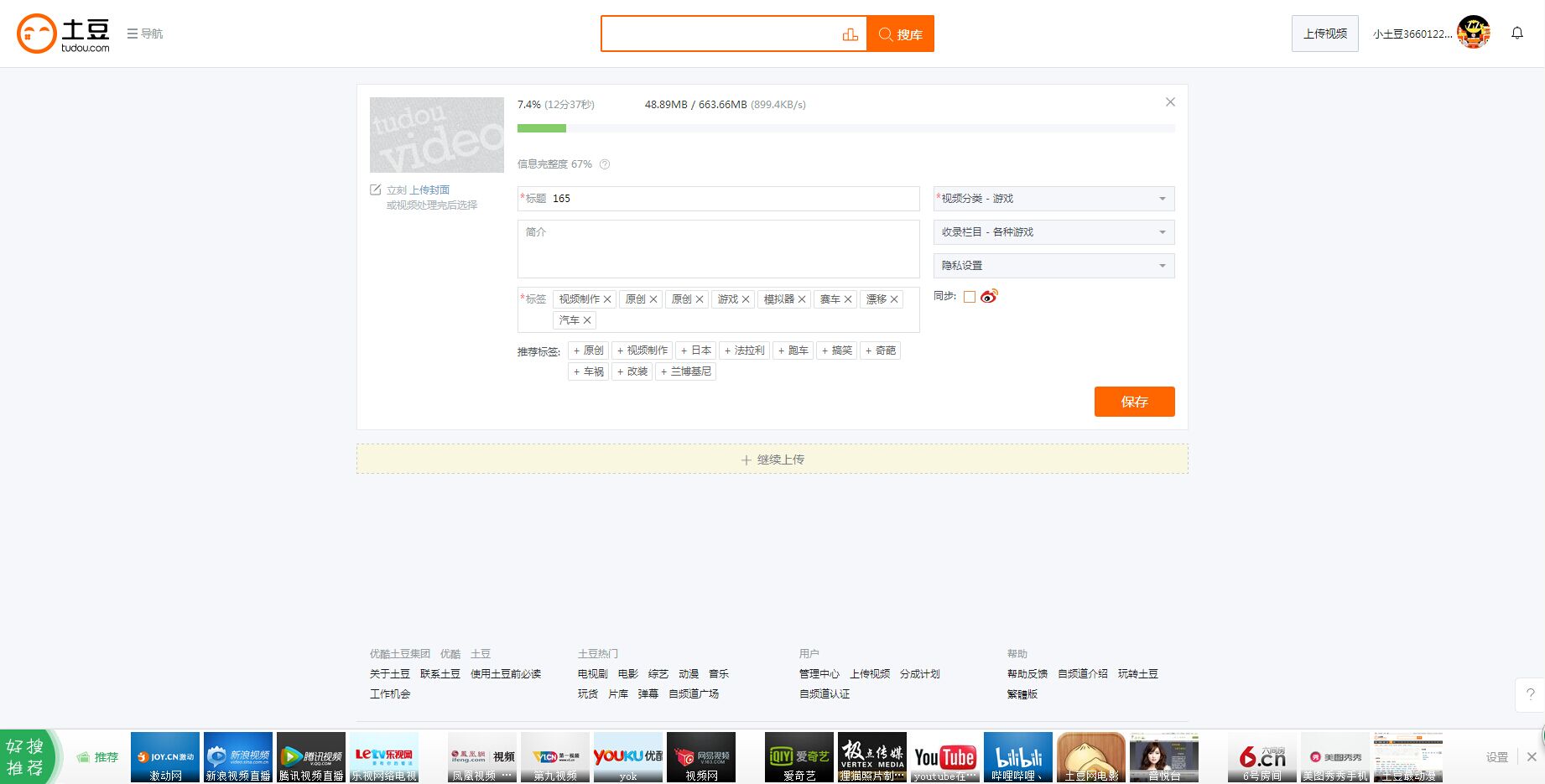Open 6.cn 6号房间 shortcut
This screenshot has height=784, width=1545.
[1262, 757]
